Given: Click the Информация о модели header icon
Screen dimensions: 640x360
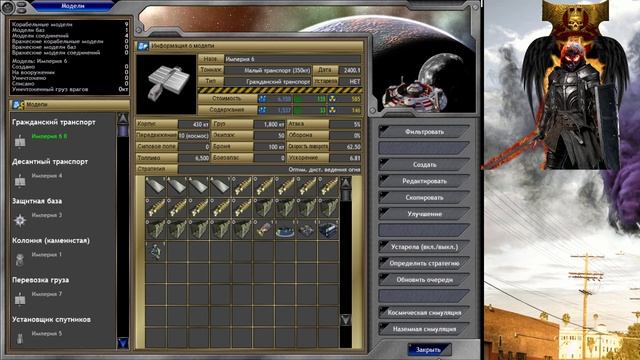Looking at the screenshot, I should pyautogui.click(x=143, y=46).
